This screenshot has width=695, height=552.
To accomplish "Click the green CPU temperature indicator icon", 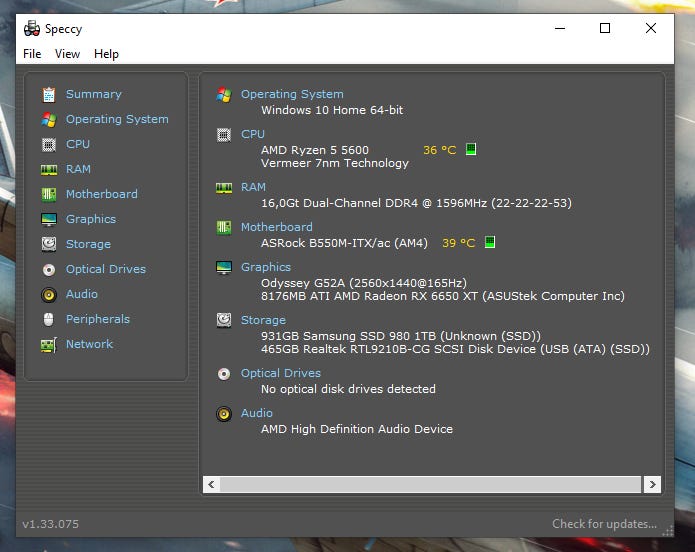I will (471, 149).
